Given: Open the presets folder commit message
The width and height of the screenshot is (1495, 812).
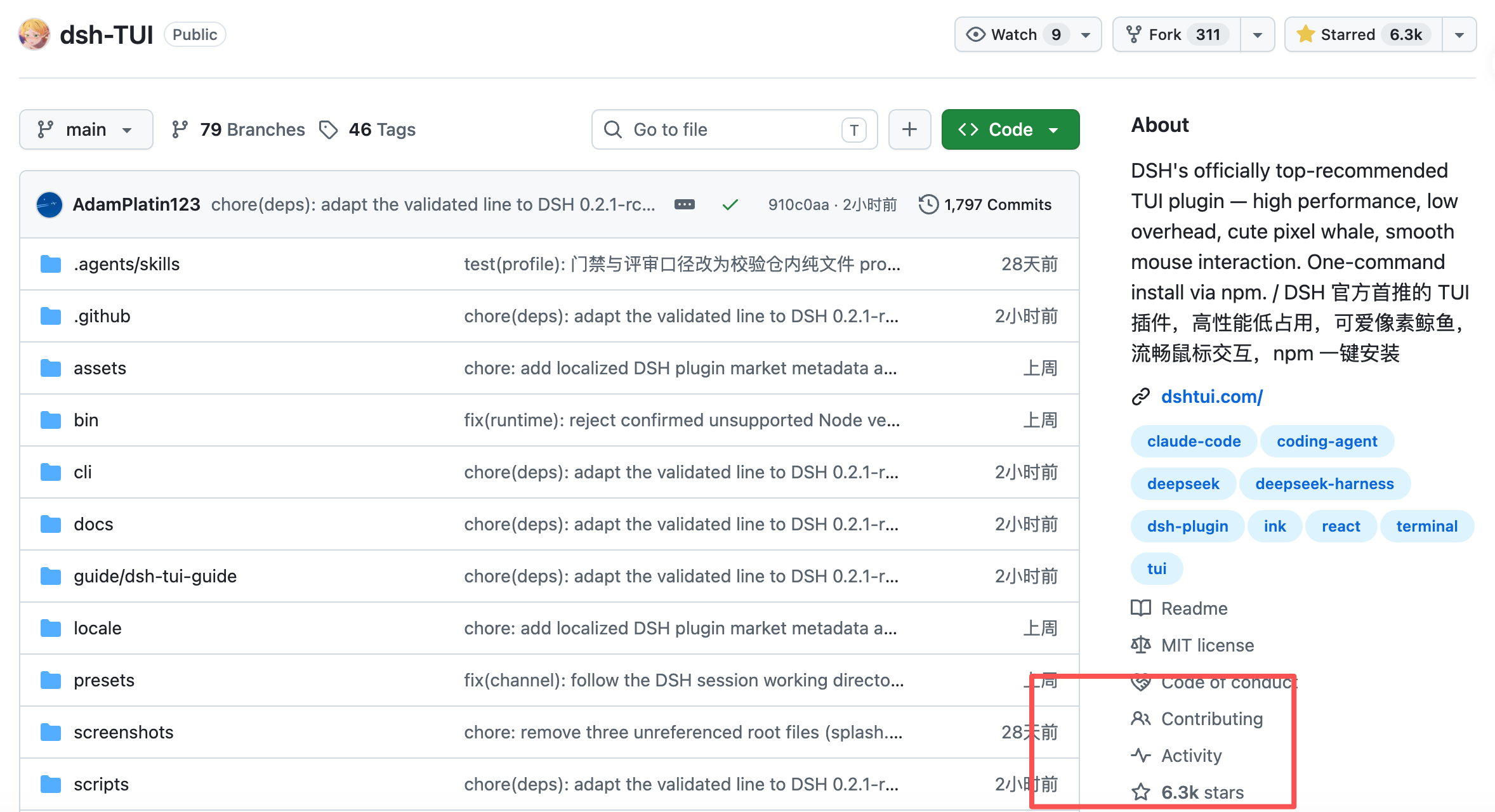Looking at the screenshot, I should (x=684, y=680).
